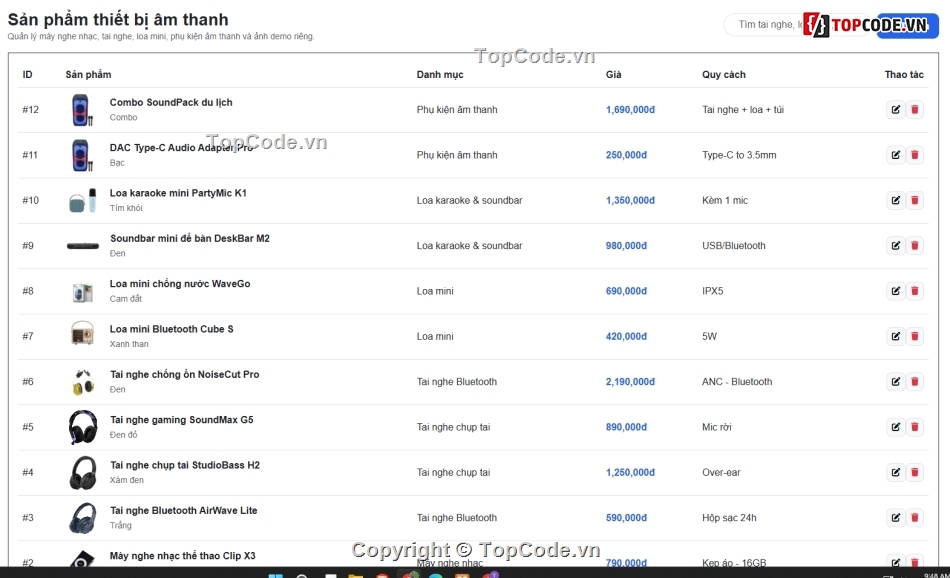The height and width of the screenshot is (578, 950).
Task: Remove Soundbar mini để bàn DeskBar M2
Action: click(915, 245)
